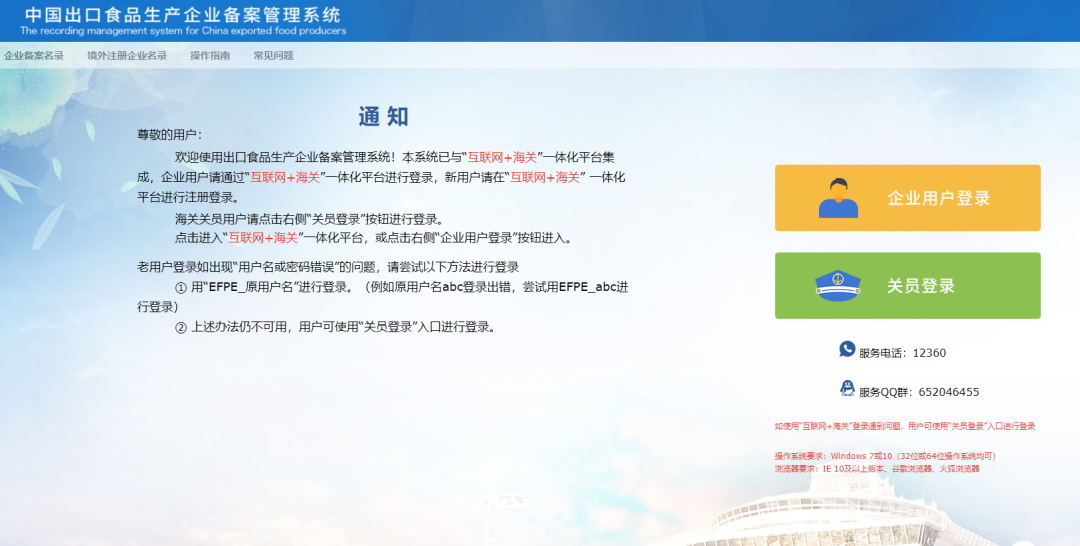Open 互联网+海关 link after 企业用户请通过
Screen dimensions: 1080x546
click(x=285, y=177)
